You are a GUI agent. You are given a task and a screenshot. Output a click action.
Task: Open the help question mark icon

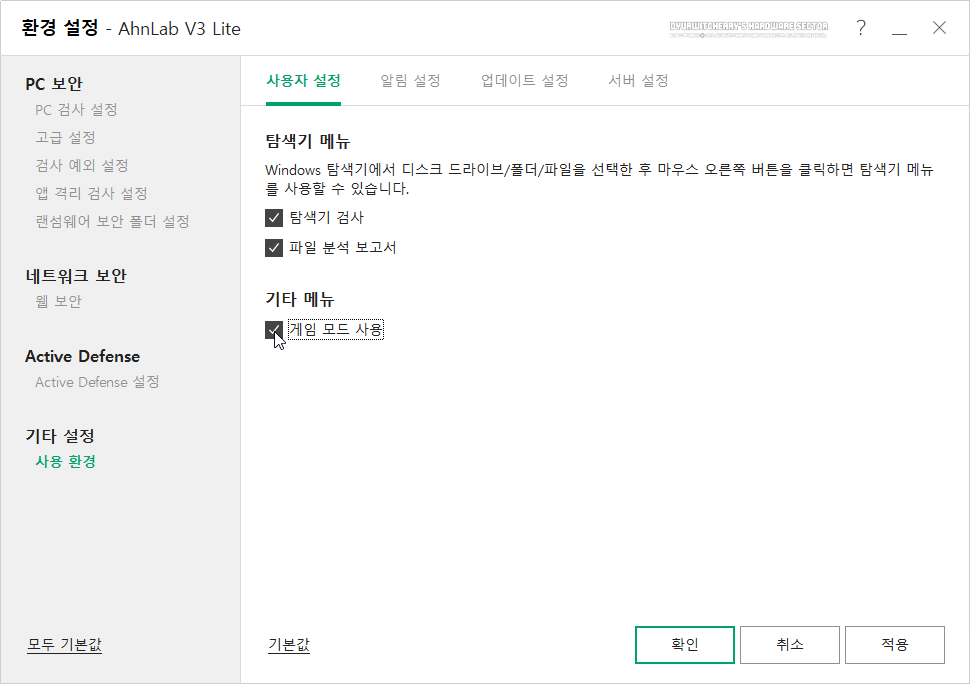pos(861,28)
